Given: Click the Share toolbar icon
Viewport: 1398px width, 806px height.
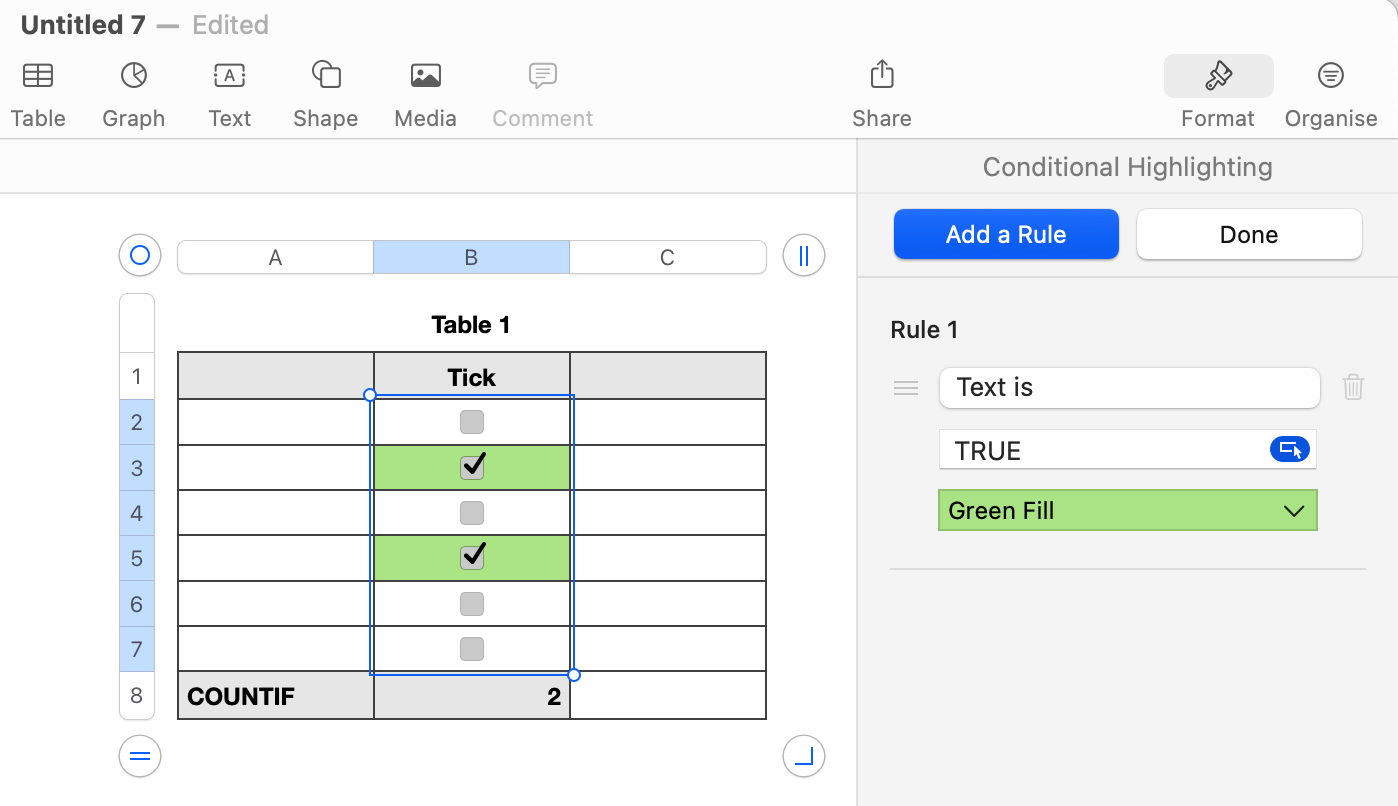Looking at the screenshot, I should pos(881,76).
